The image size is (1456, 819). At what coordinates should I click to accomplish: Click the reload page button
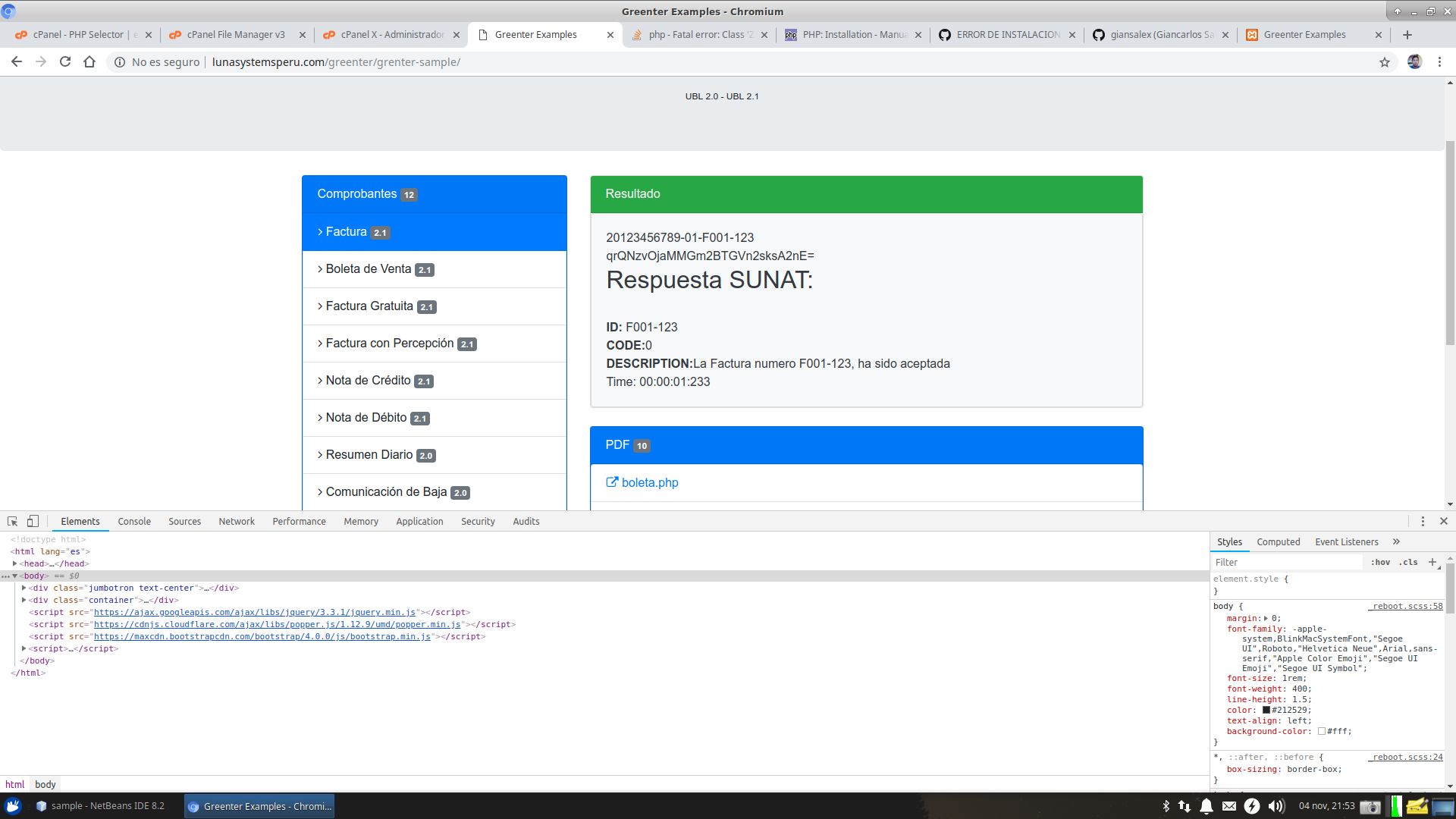click(64, 61)
